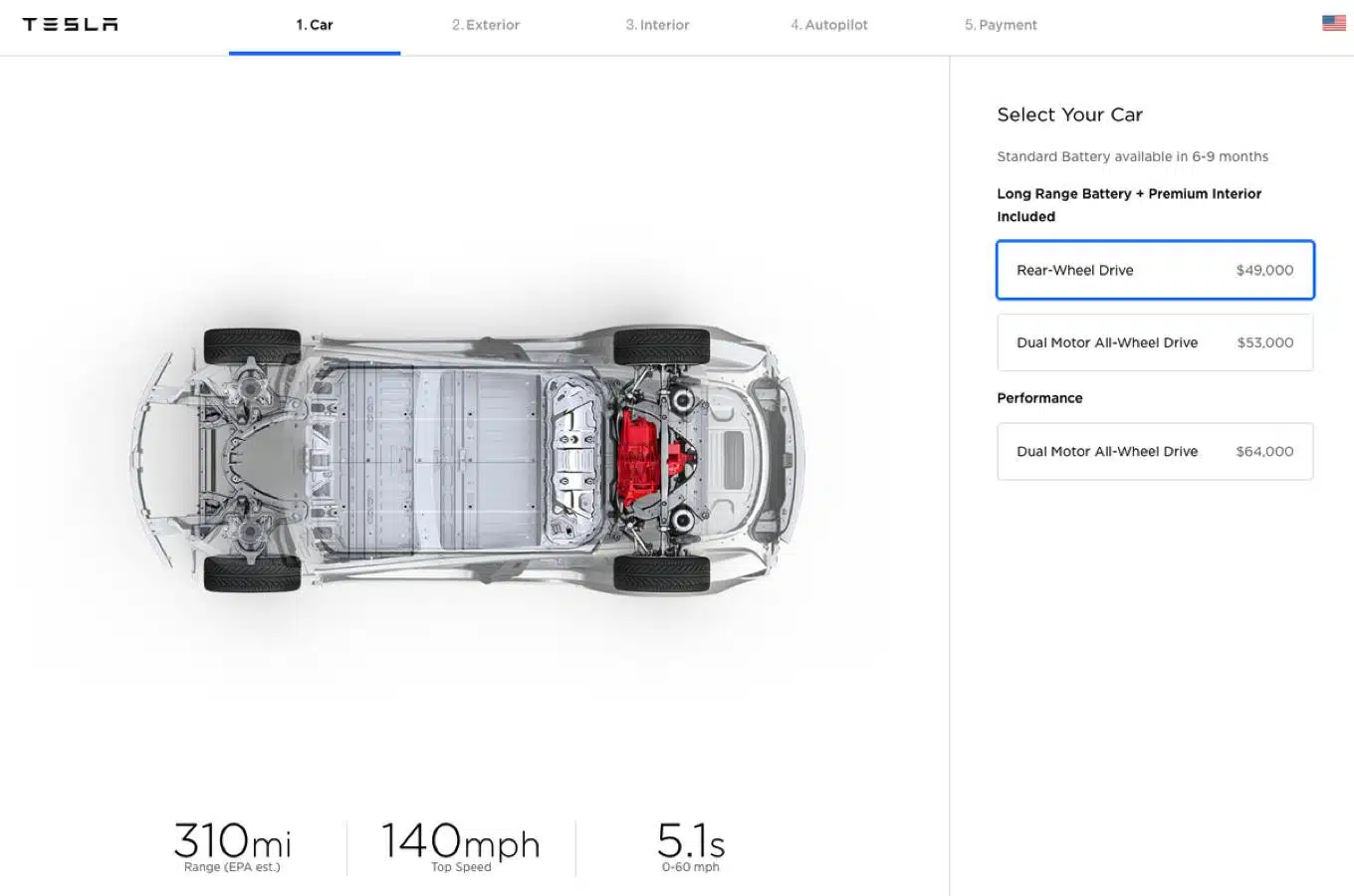The height and width of the screenshot is (896, 1354).
Task: Select Dual Motor All-Wheel Drive for $53,000
Action: pos(1155,342)
